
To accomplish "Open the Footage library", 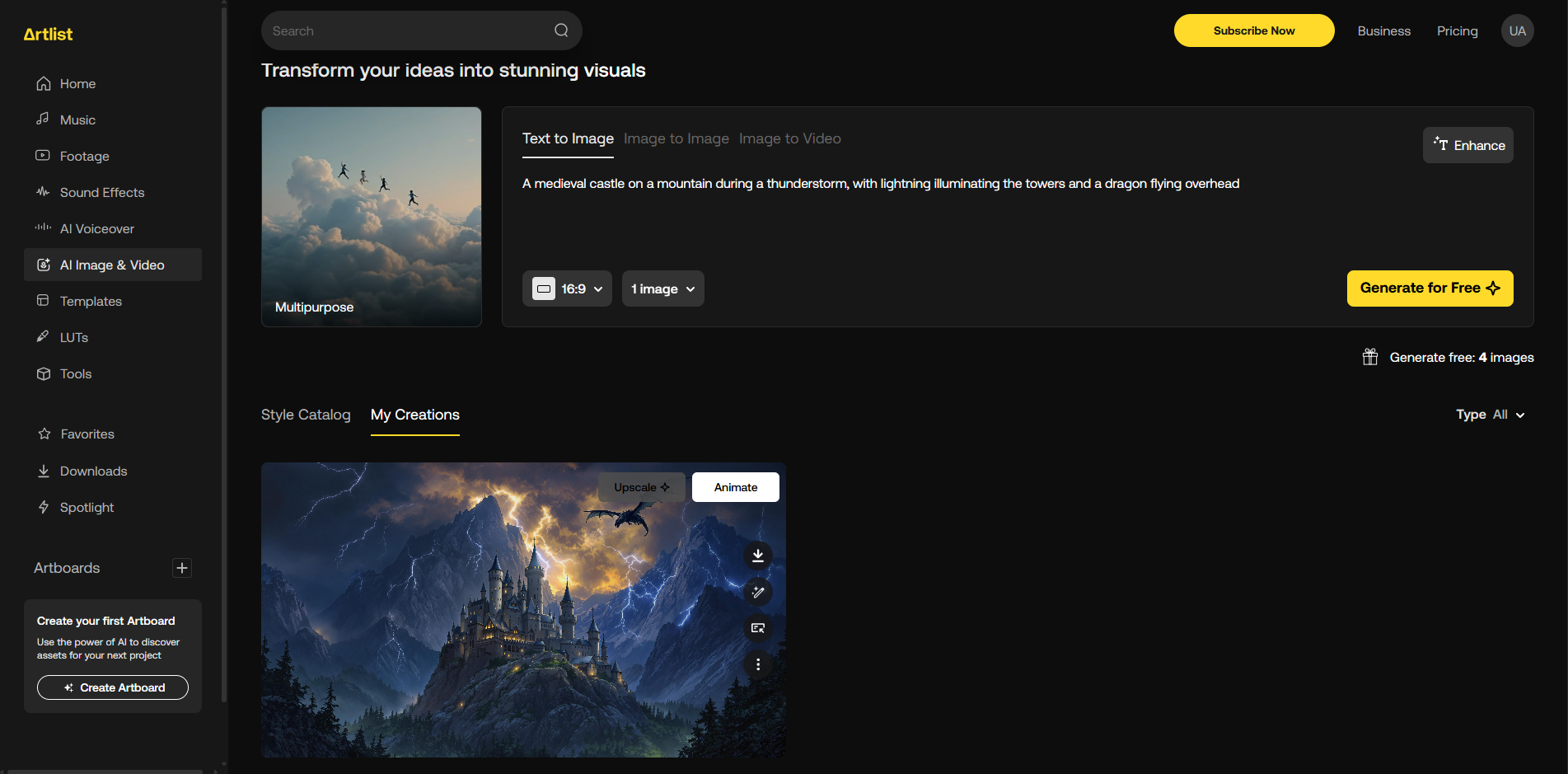I will [x=112, y=156].
